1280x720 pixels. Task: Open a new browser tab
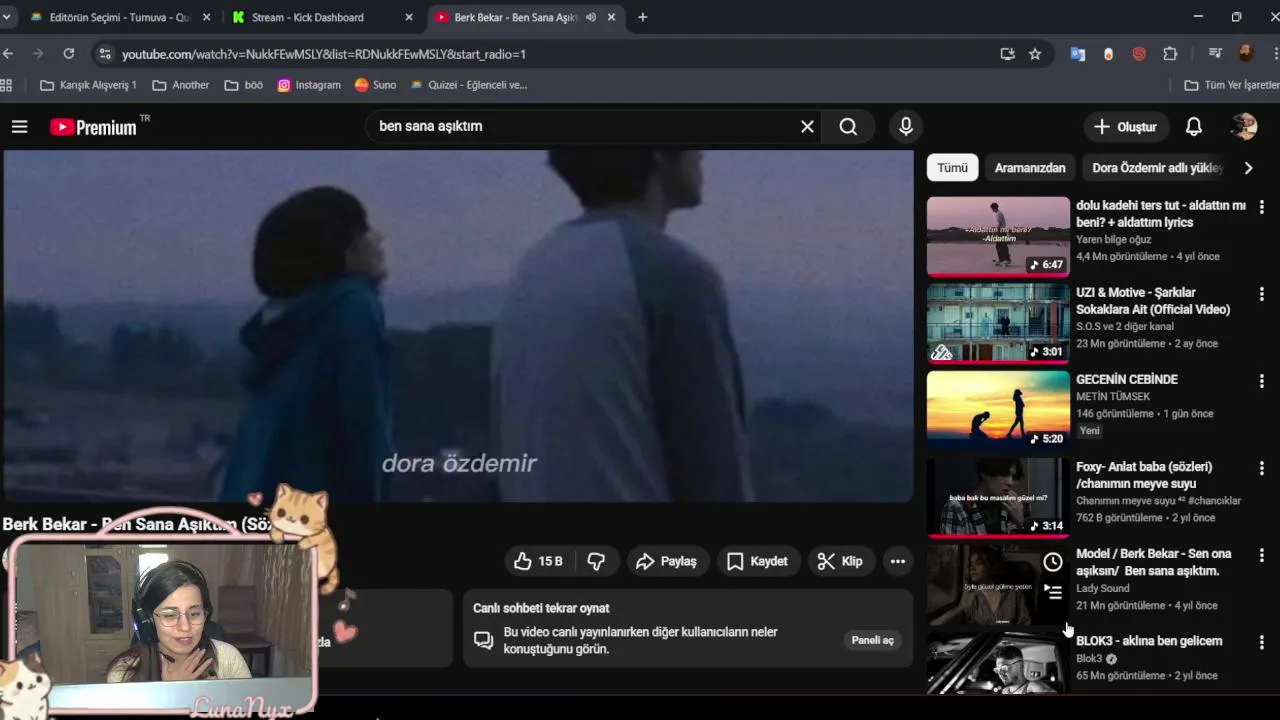(x=642, y=17)
